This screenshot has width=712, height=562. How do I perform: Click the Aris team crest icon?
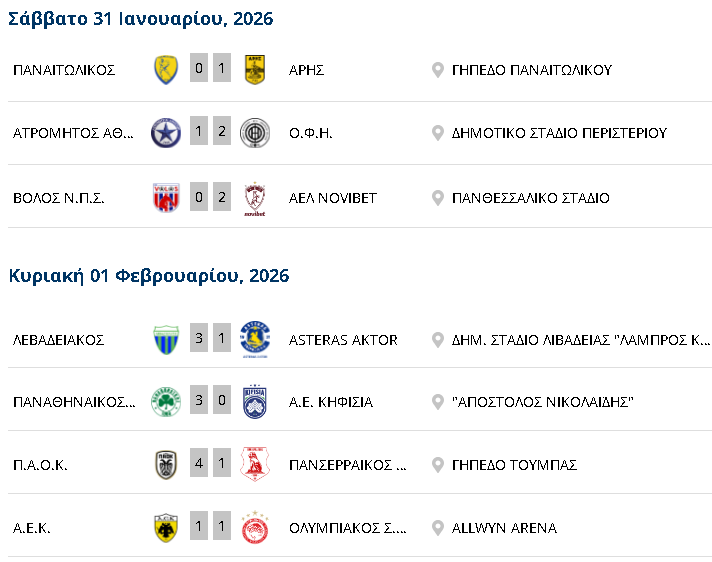coord(254,70)
